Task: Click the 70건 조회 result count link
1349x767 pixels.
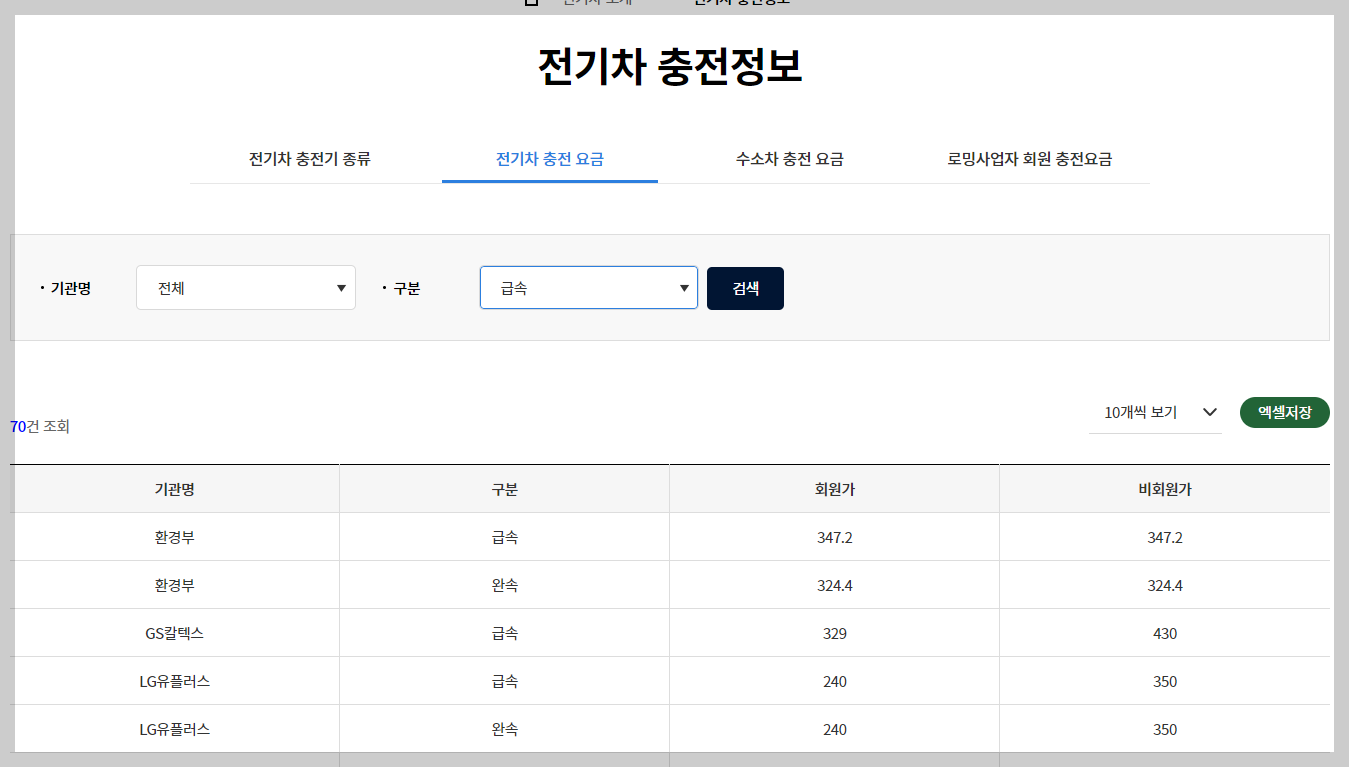Action: point(37,427)
